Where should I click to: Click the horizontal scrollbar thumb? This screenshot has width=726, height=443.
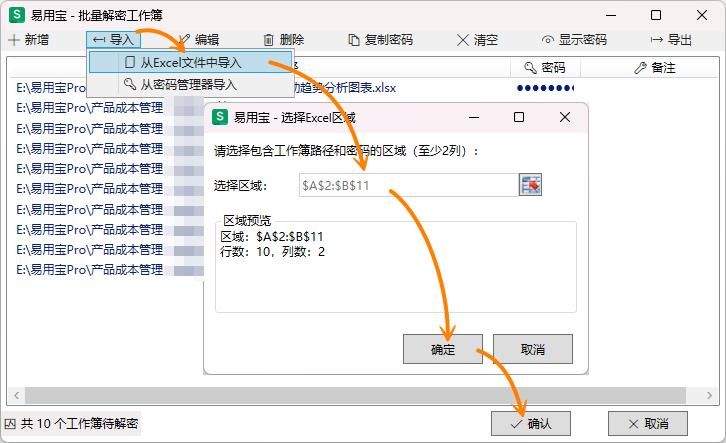click(x=355, y=395)
